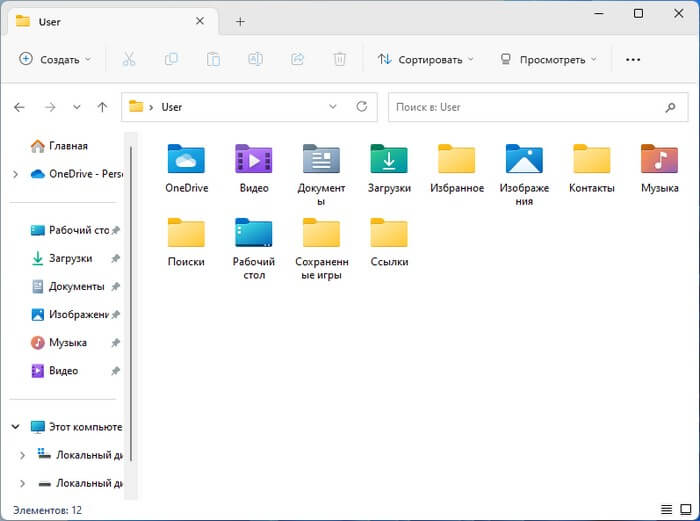
Task: Close the User tab
Action: pos(200,21)
